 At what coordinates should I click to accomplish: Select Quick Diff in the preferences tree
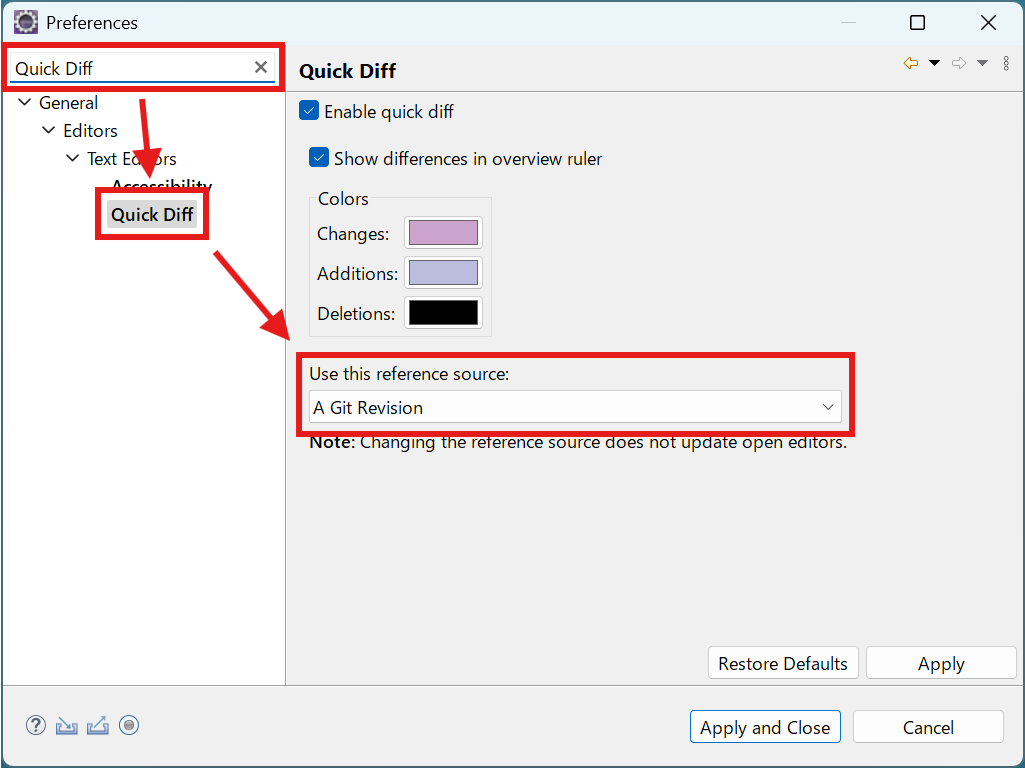click(x=152, y=214)
